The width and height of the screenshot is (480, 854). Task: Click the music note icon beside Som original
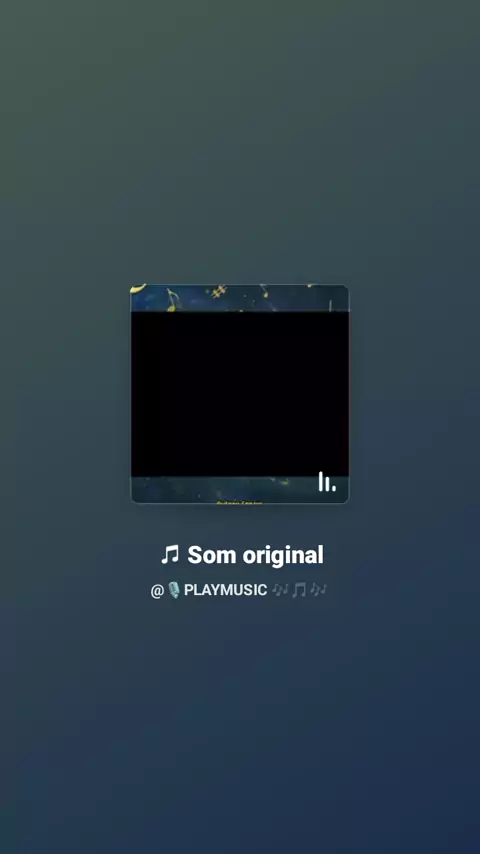coord(170,555)
